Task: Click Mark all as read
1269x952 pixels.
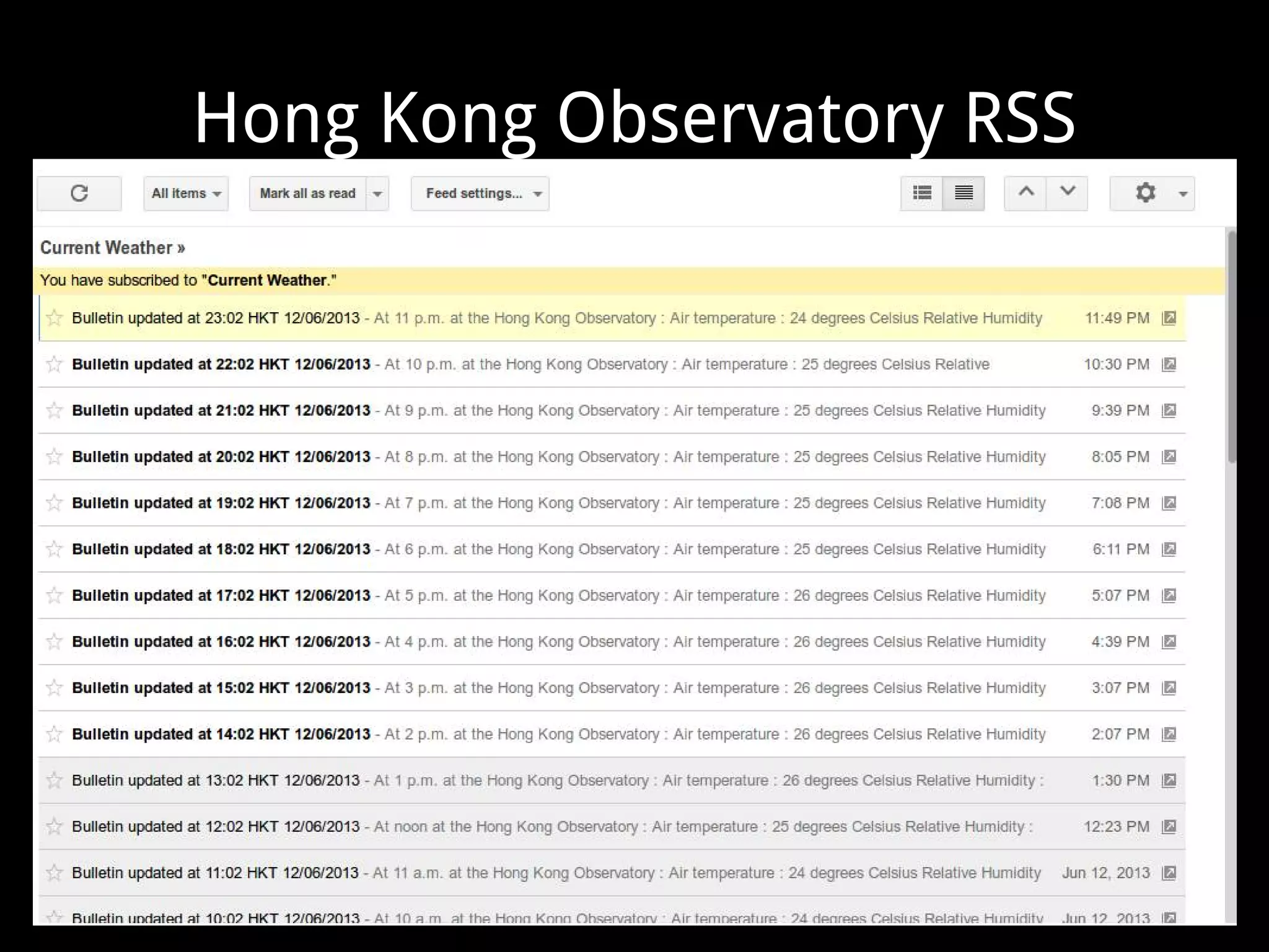Action: [308, 193]
